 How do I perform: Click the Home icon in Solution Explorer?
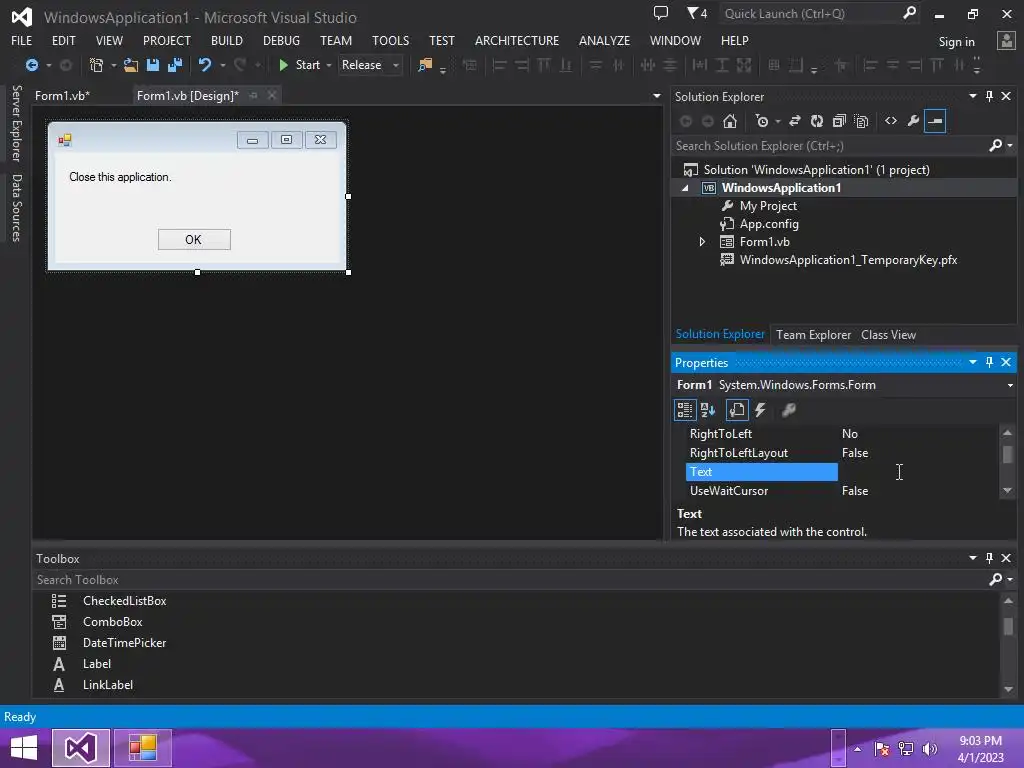tap(730, 121)
